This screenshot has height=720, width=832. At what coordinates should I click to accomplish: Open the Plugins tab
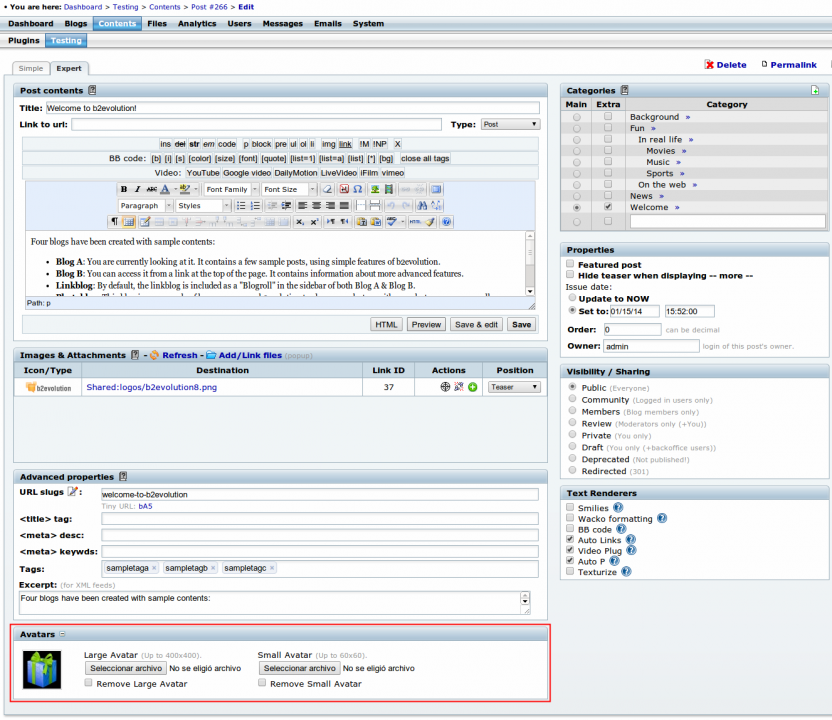coord(24,41)
